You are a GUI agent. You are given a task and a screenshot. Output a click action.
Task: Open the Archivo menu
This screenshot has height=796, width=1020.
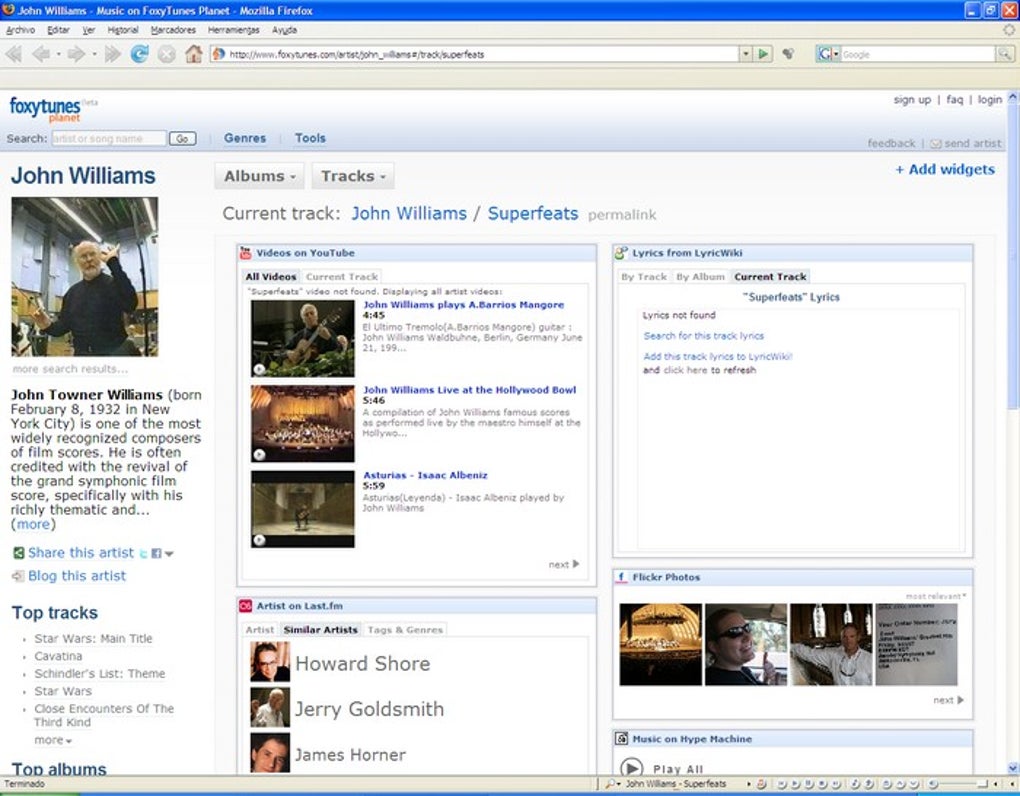tap(20, 30)
